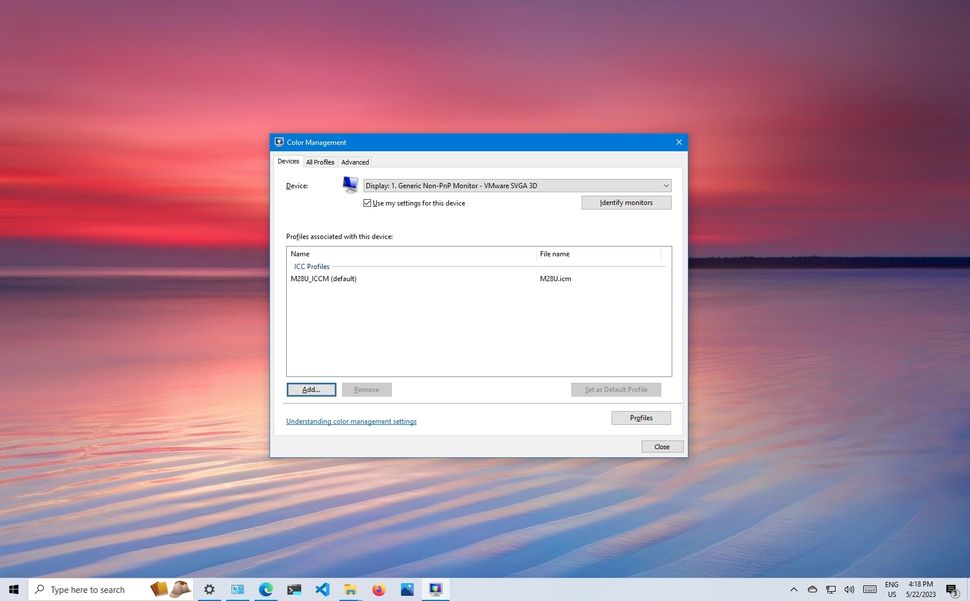This screenshot has width=970, height=601.
Task: Toggle the device settings checkbox off
Action: point(368,202)
